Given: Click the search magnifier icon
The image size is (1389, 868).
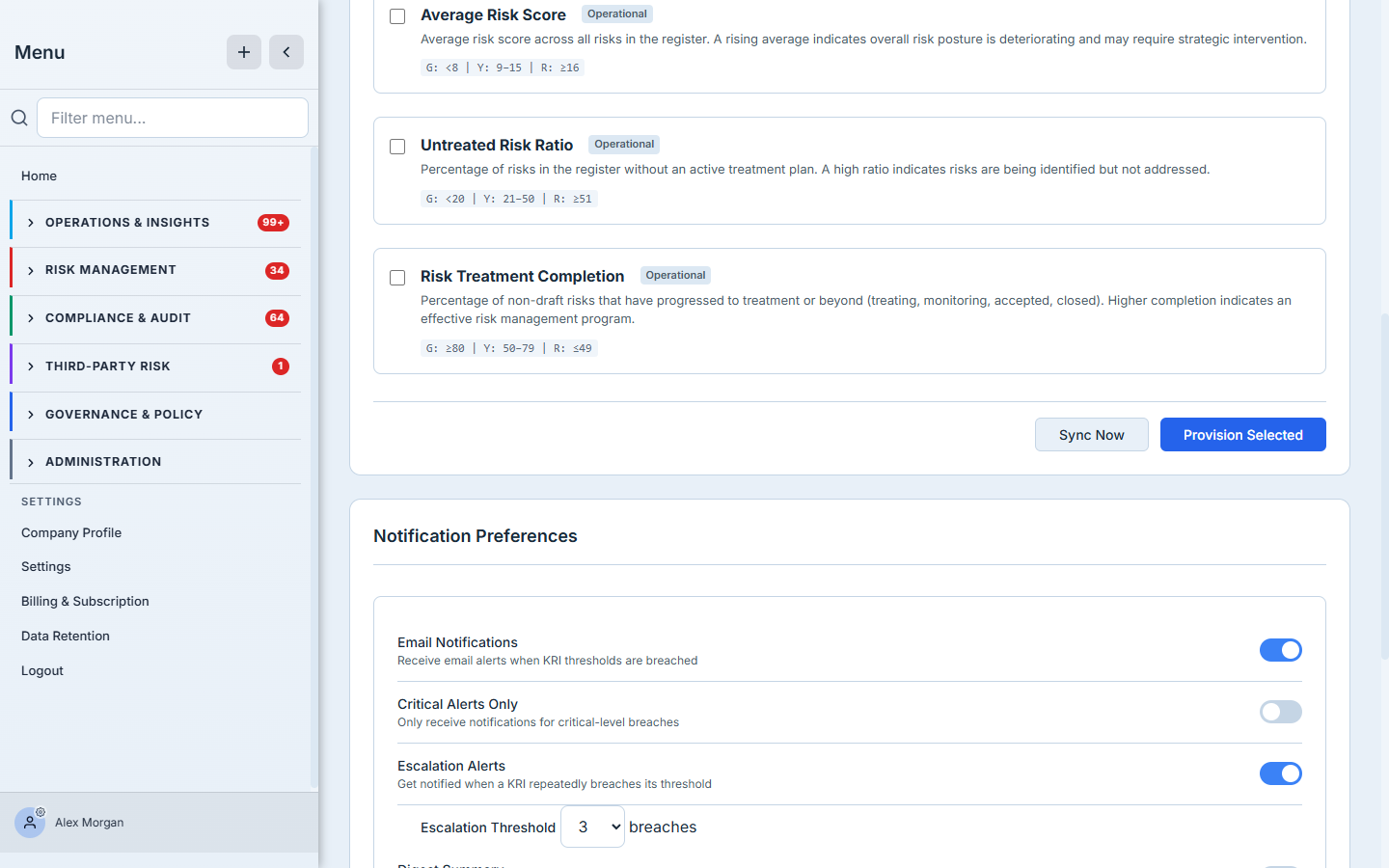Looking at the screenshot, I should [x=19, y=118].
